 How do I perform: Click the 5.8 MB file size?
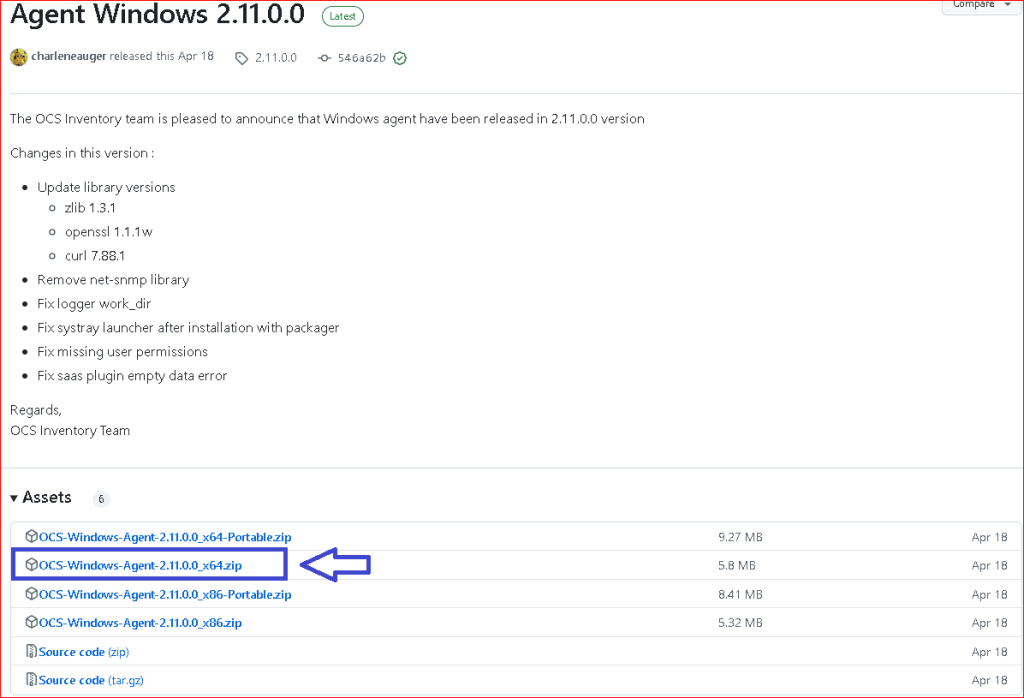point(737,565)
